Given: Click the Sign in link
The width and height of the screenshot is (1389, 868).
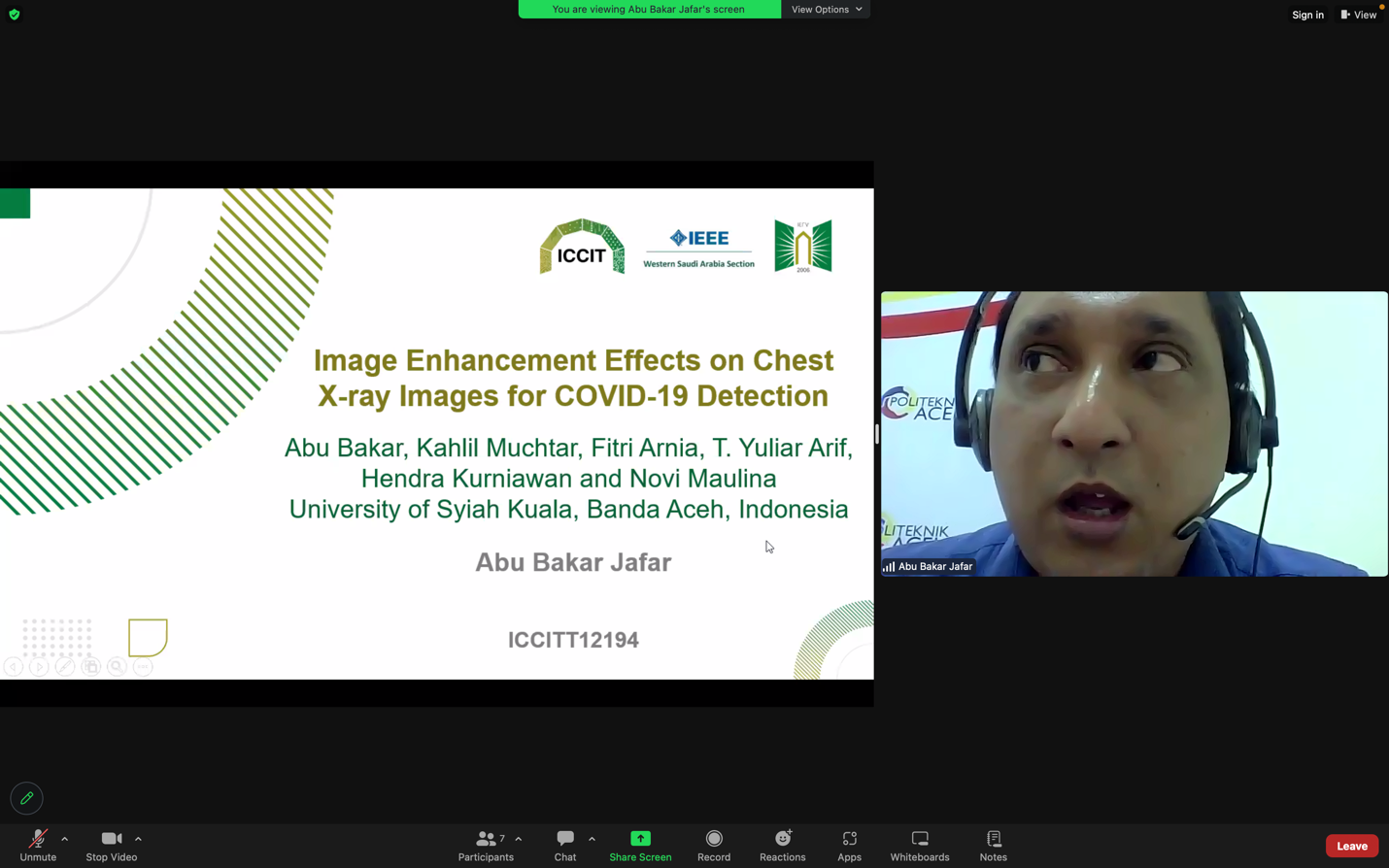Looking at the screenshot, I should point(1307,15).
